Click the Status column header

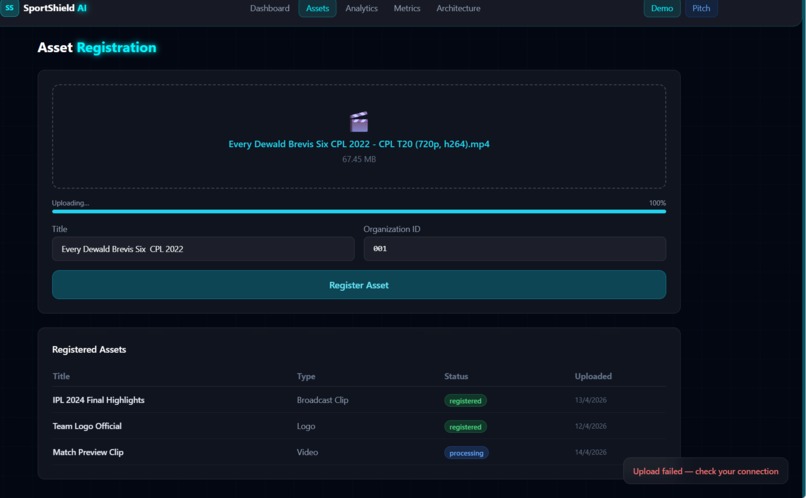[x=456, y=376]
